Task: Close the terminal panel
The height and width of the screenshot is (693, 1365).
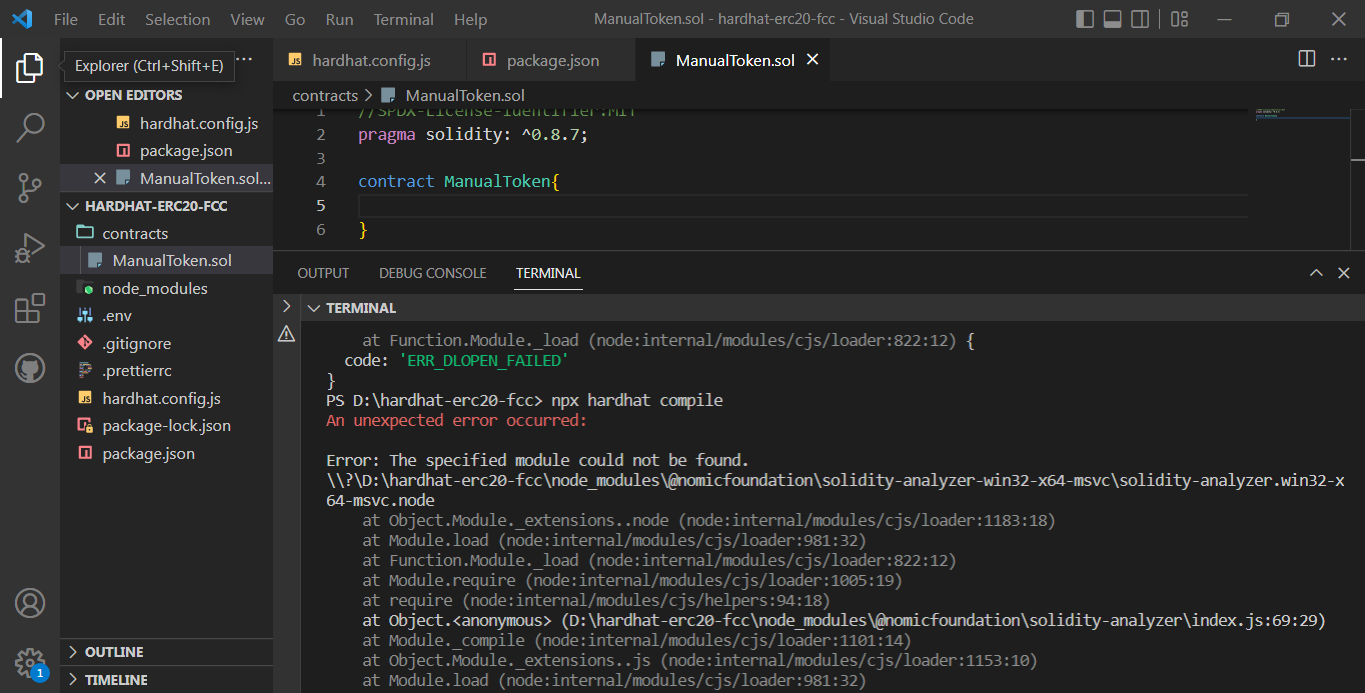Action: pos(1345,273)
